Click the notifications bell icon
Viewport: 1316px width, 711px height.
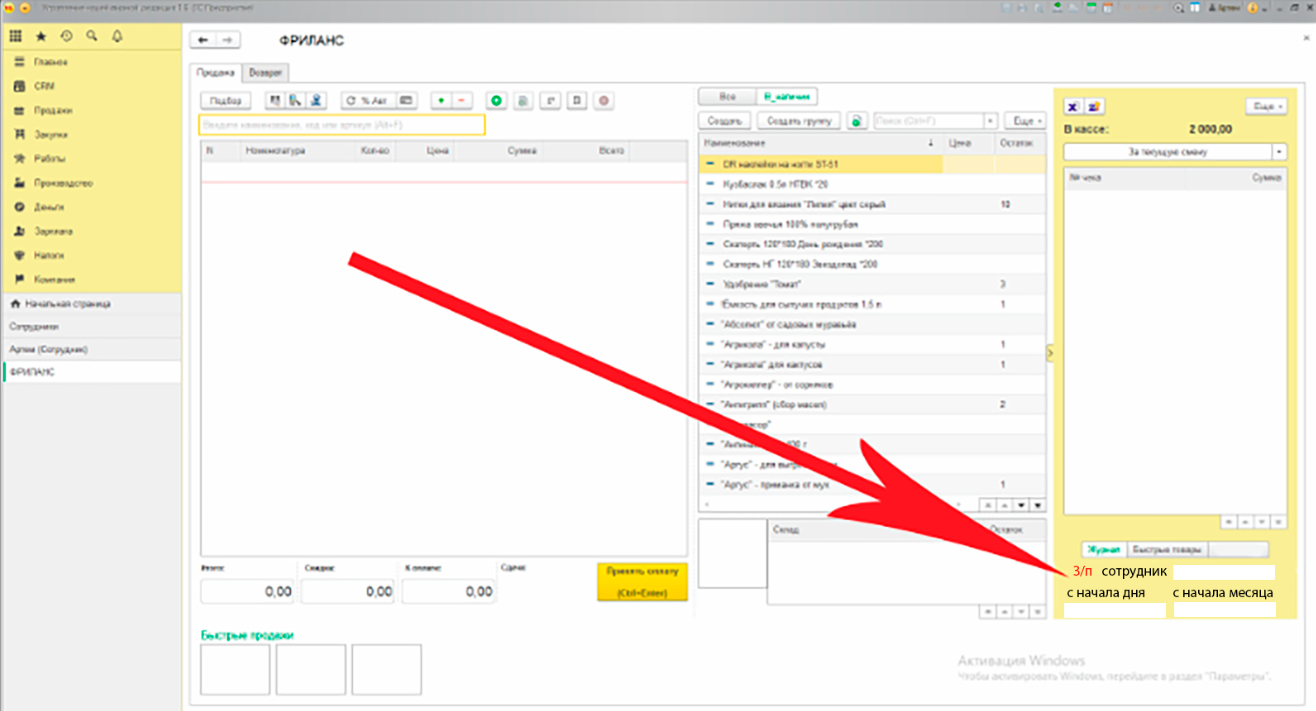[117, 36]
